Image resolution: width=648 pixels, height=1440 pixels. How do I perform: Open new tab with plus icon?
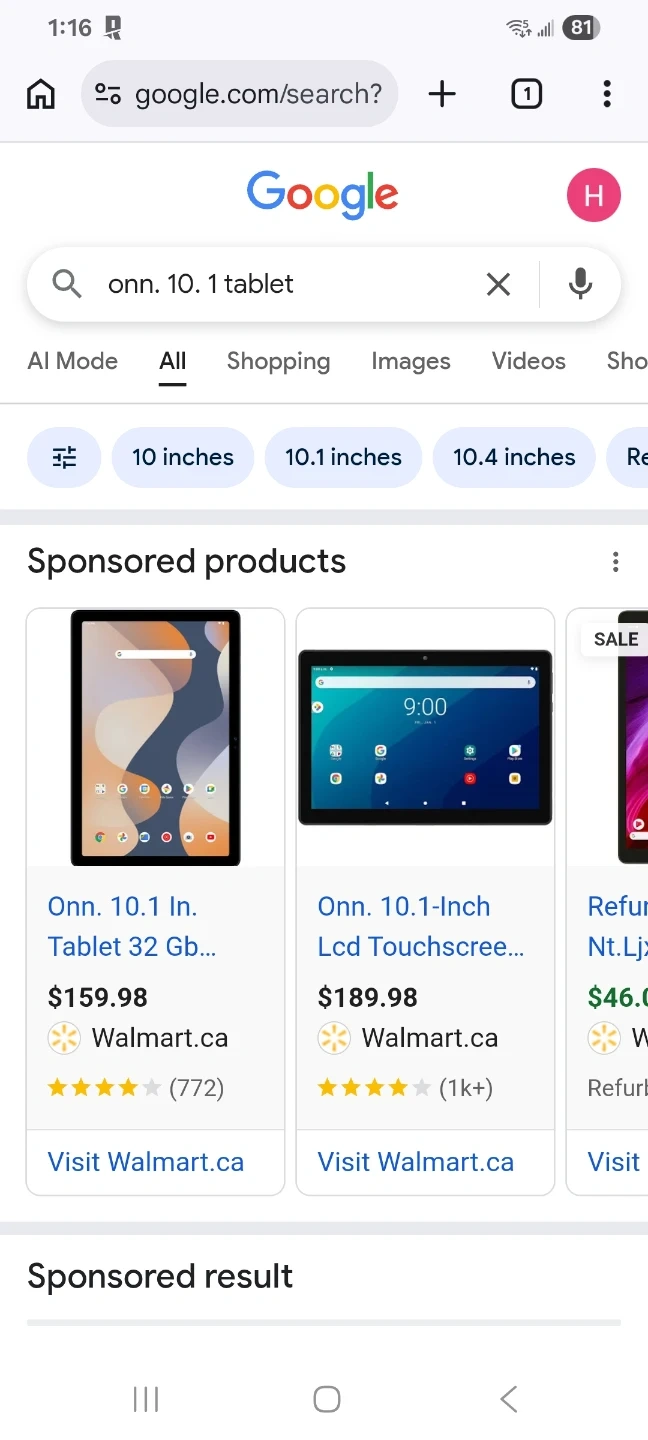[x=442, y=94]
